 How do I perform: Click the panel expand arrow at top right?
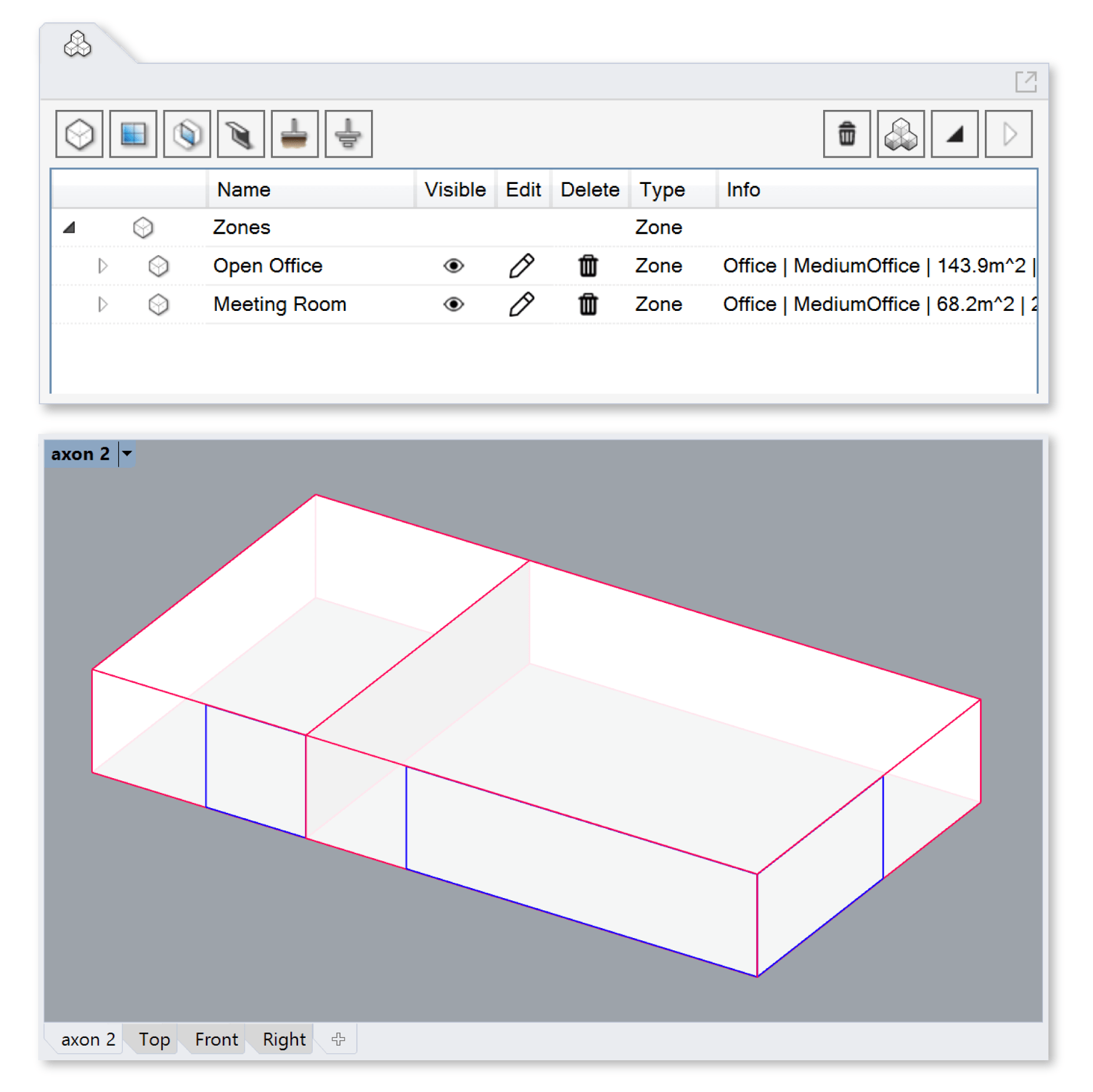tap(1026, 81)
